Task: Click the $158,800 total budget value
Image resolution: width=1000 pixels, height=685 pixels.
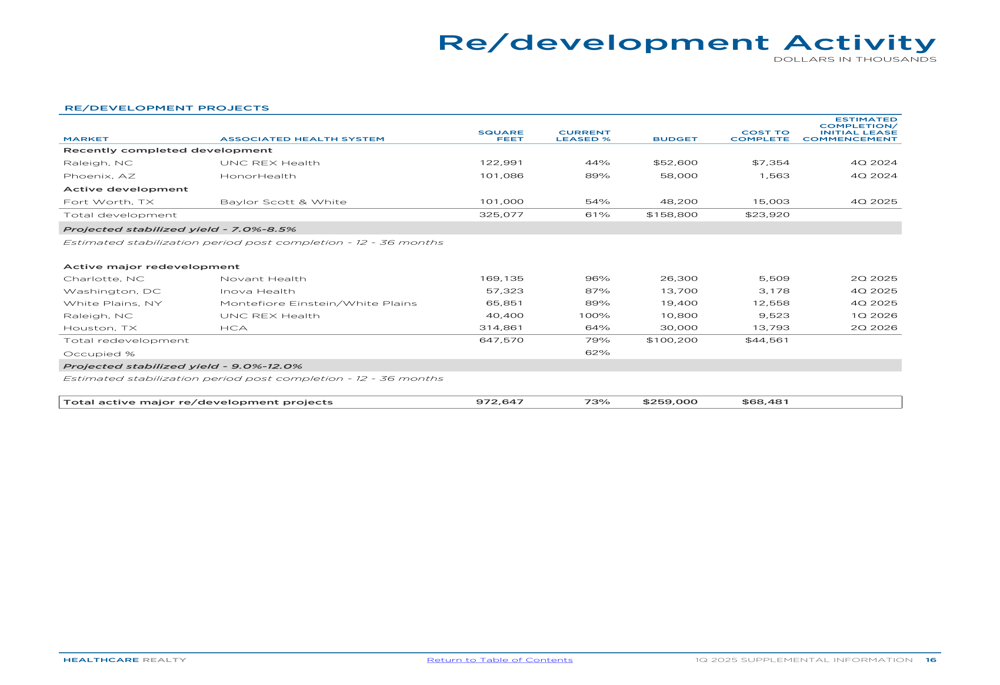Action: click(x=672, y=214)
